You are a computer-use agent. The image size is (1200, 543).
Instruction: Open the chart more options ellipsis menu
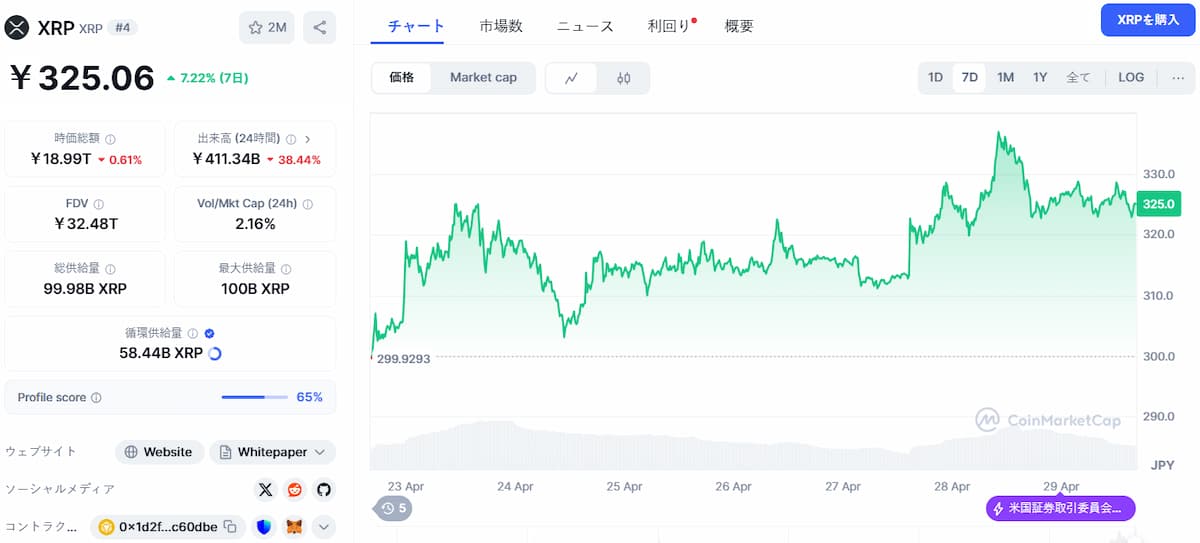click(1177, 78)
